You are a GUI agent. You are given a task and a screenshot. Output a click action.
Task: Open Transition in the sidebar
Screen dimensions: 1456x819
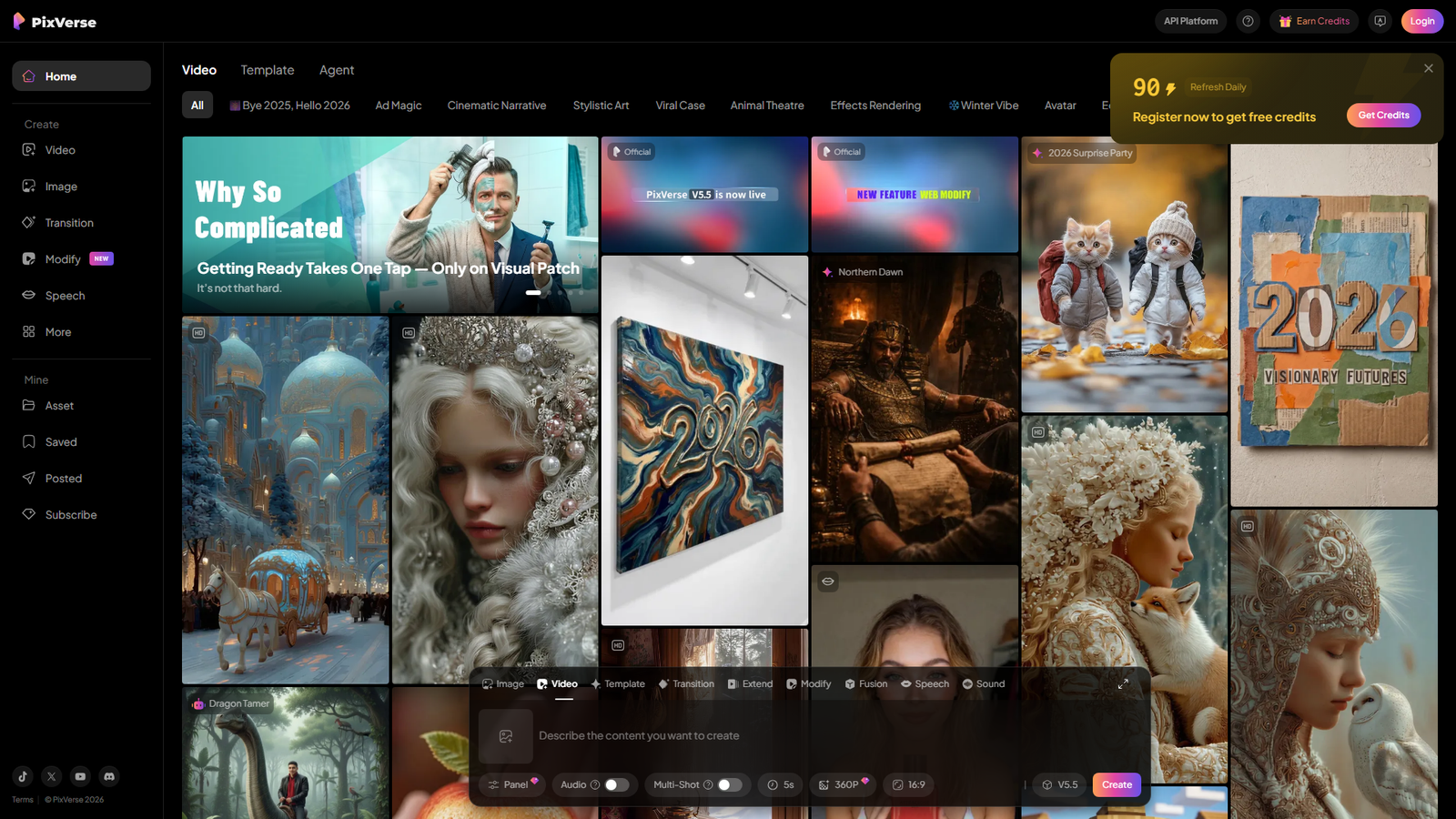click(69, 223)
